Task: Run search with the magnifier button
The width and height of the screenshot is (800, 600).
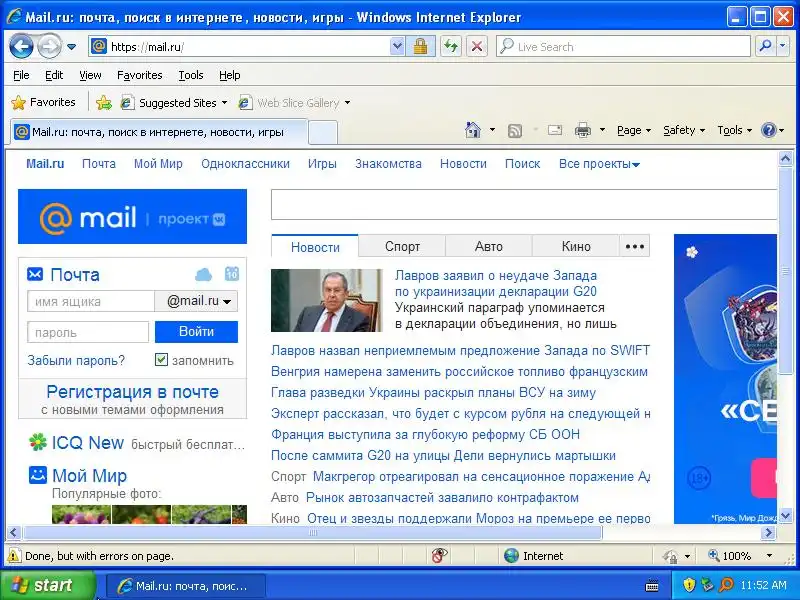Action: coord(765,47)
